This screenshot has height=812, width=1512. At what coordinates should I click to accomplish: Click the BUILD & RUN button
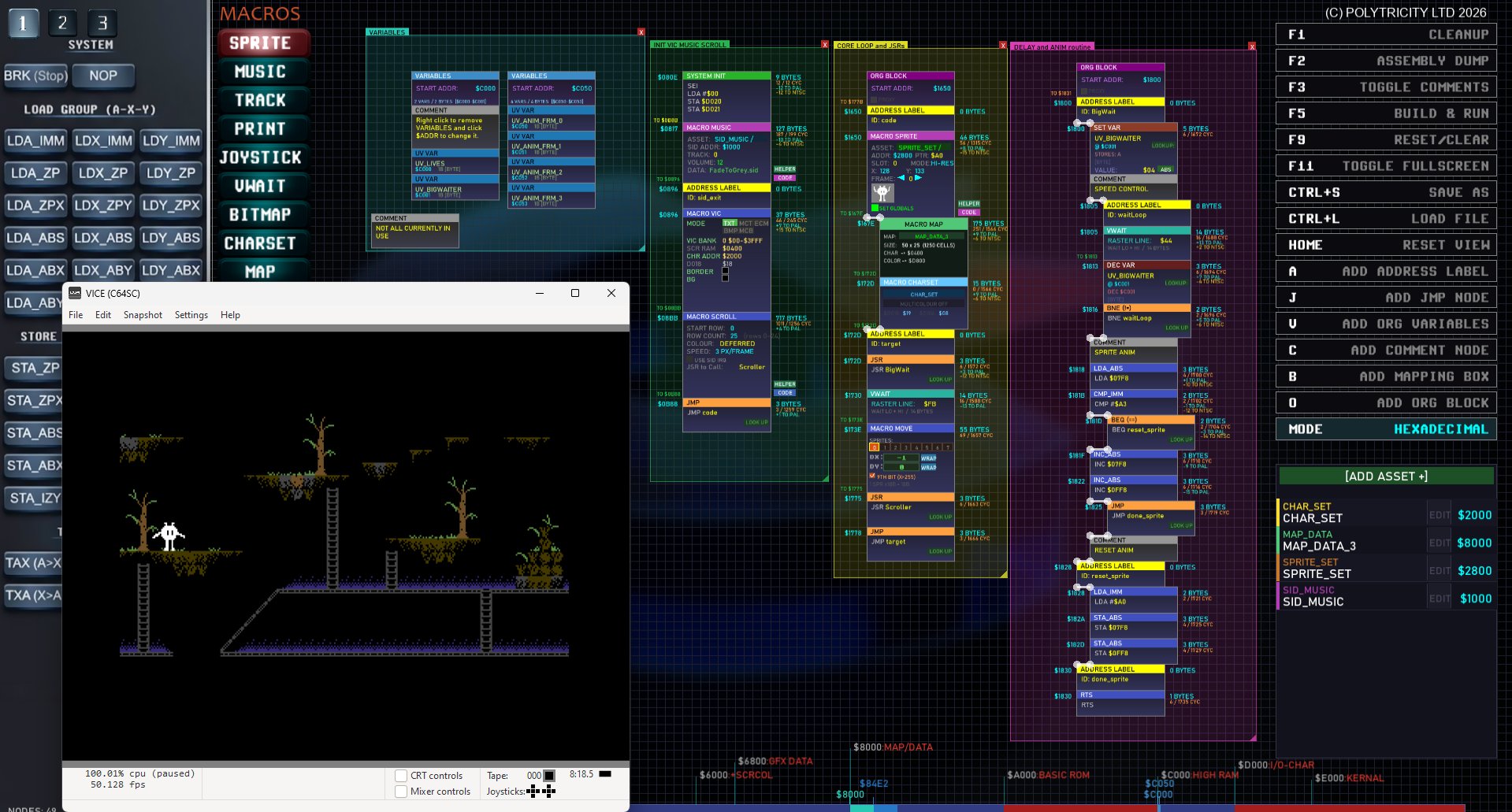1386,113
